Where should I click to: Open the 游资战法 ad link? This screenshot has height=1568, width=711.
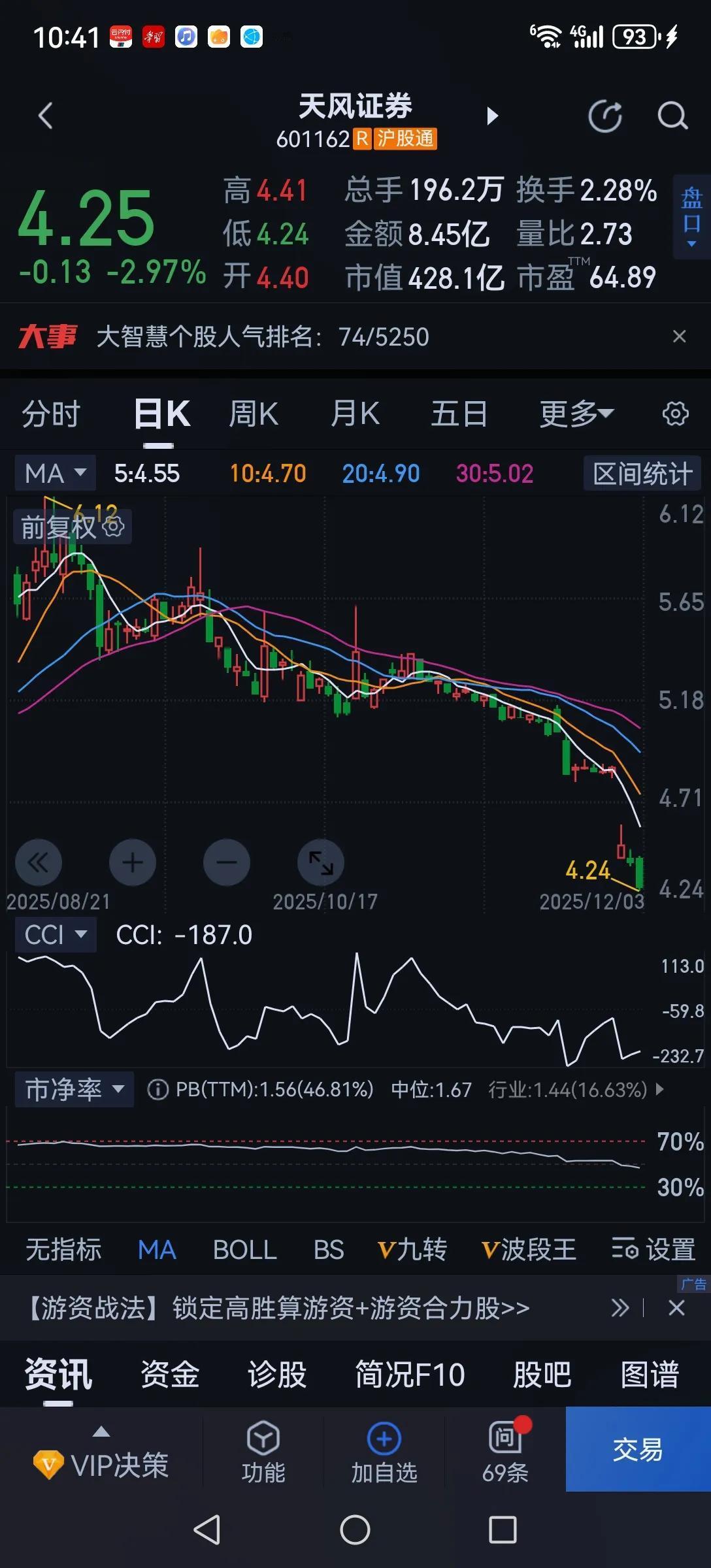point(278,1308)
